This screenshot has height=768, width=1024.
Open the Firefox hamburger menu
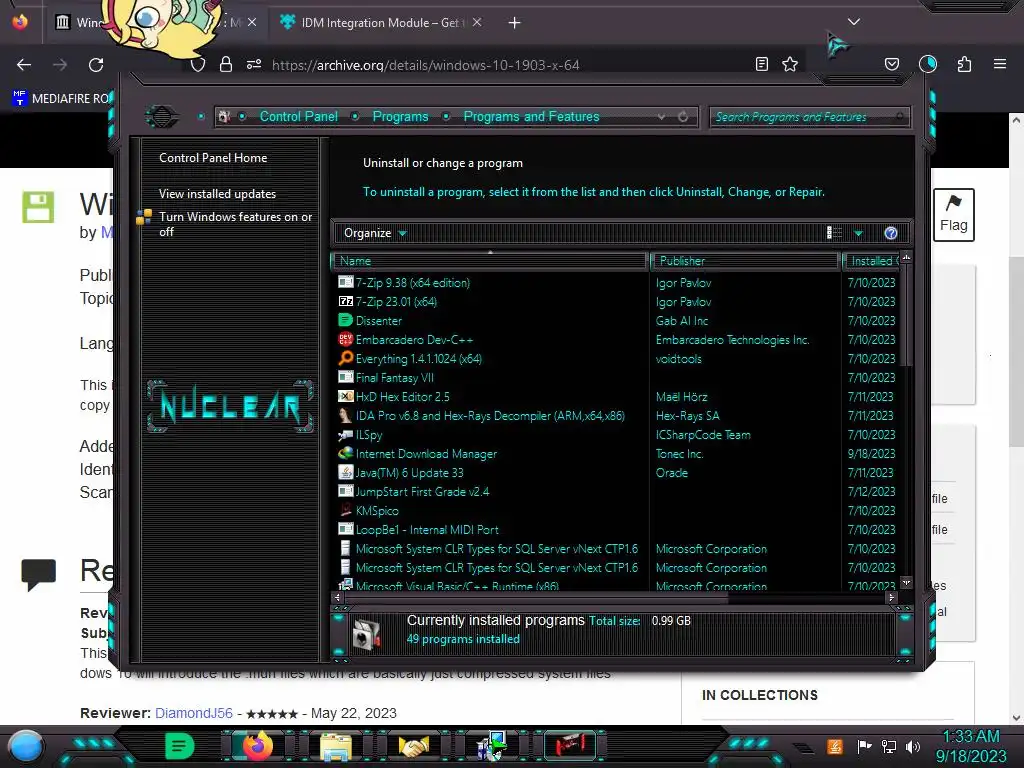(x=1000, y=64)
